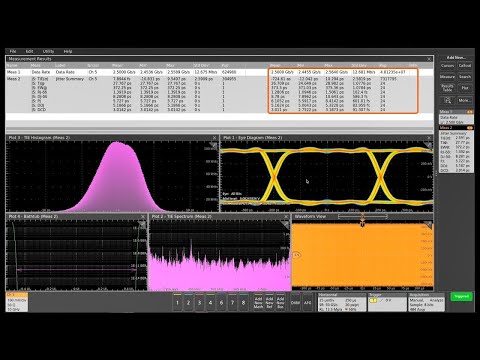
Task: Open the File menu
Action: [13, 51]
